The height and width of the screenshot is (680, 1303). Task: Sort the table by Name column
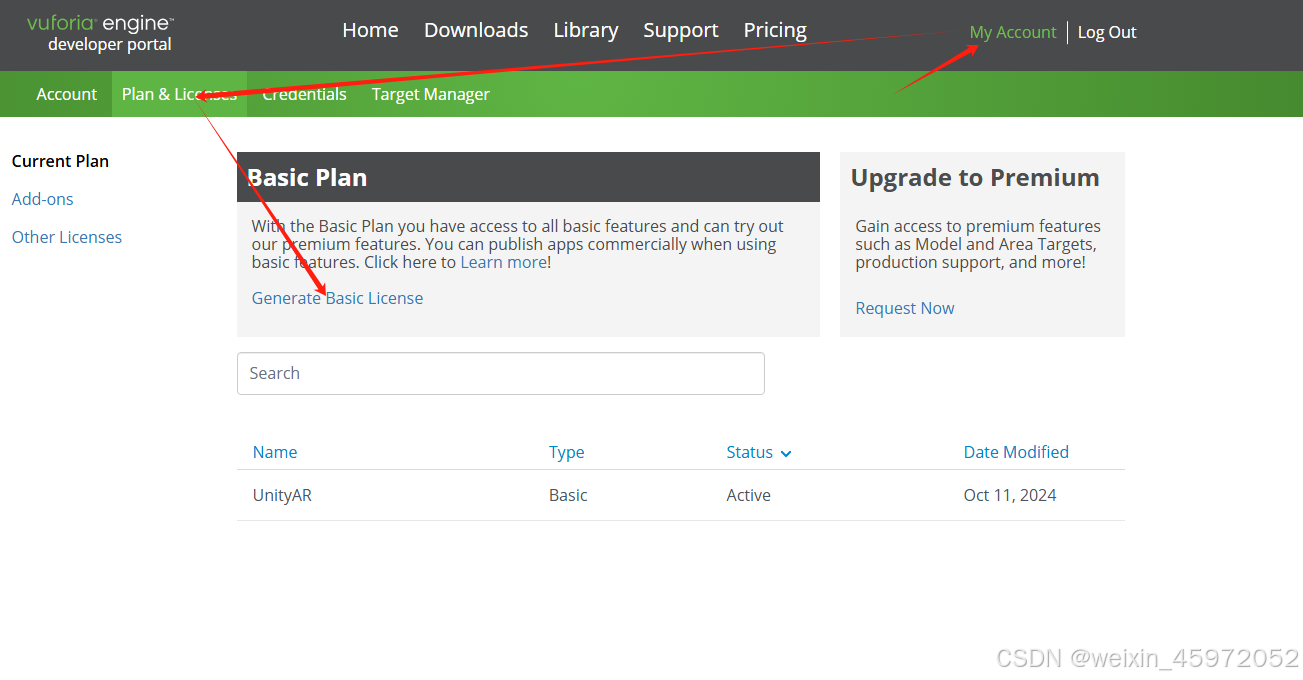(x=275, y=452)
